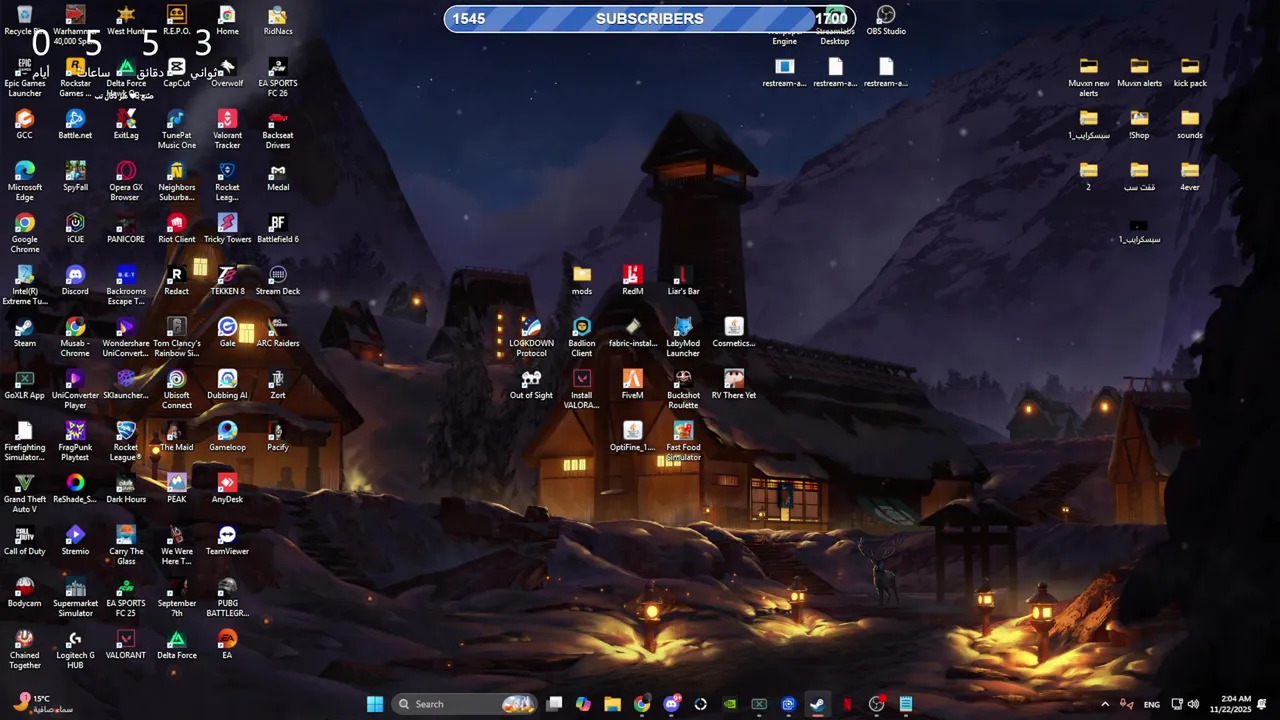
Task: Open the 15°C weather widget
Action: (43, 704)
